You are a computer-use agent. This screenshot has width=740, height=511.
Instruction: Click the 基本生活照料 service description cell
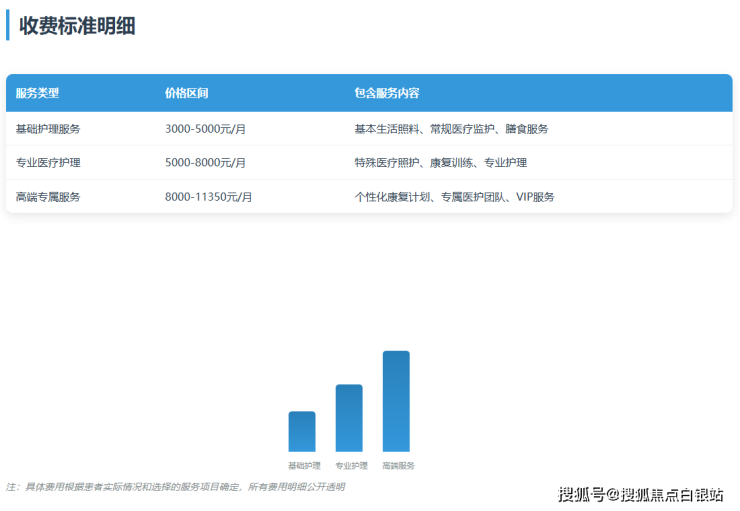[x=450, y=129]
